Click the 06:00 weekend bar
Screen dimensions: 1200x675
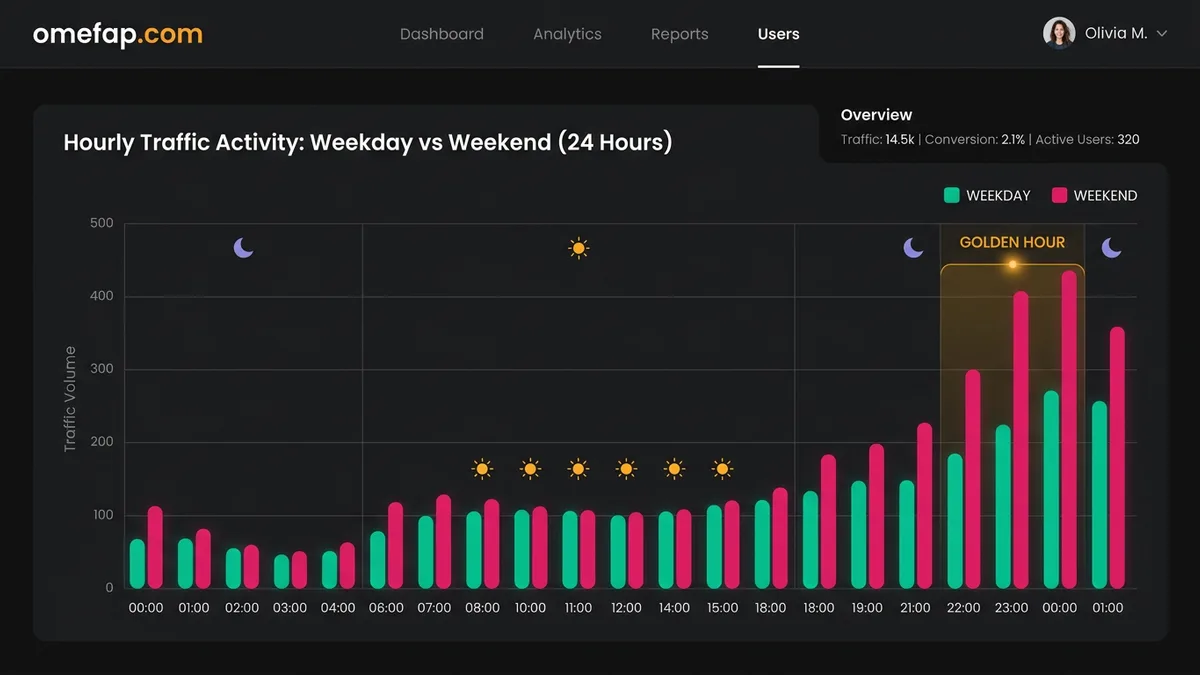tap(396, 545)
